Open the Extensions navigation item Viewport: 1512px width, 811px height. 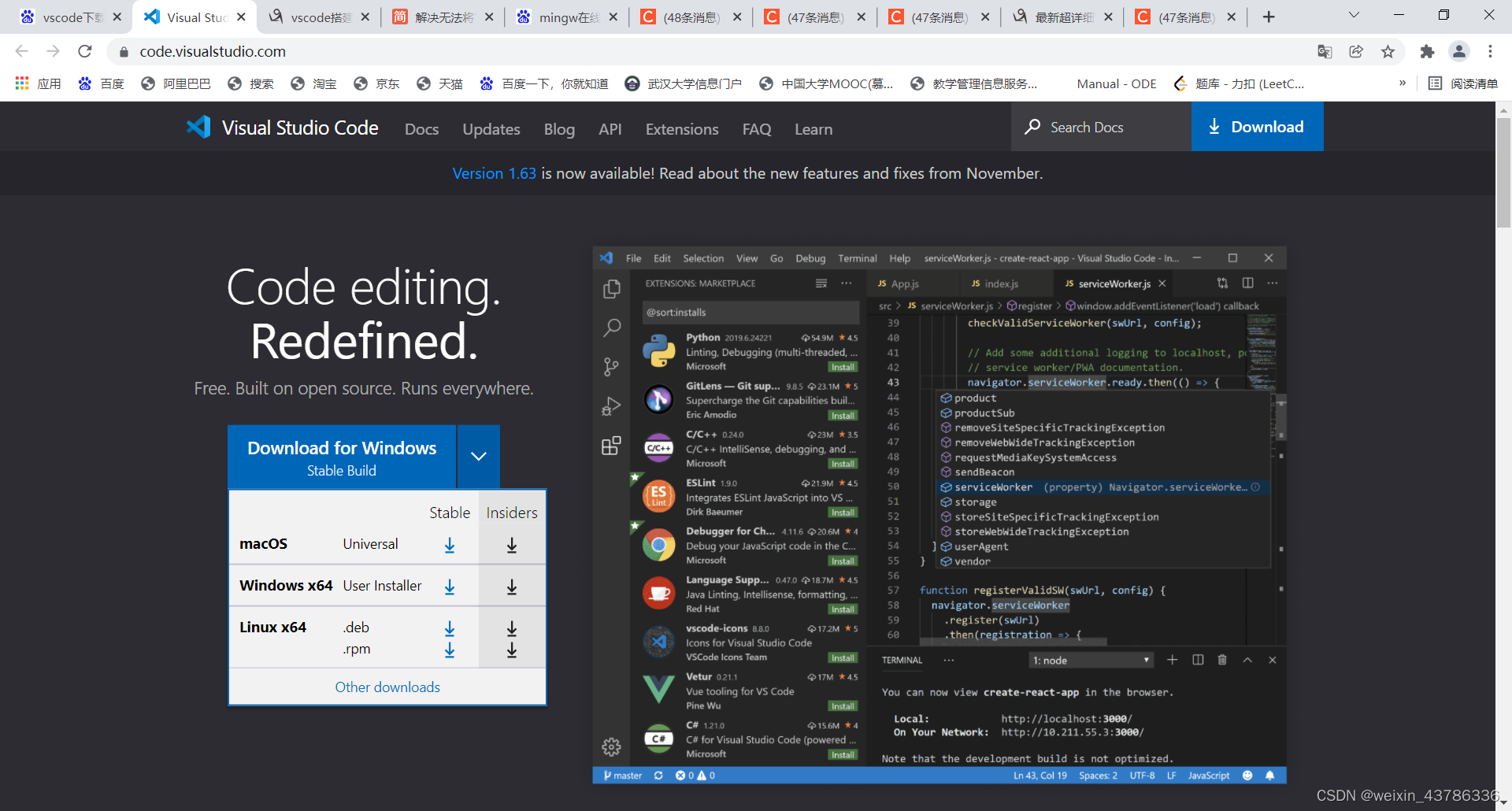(x=682, y=129)
